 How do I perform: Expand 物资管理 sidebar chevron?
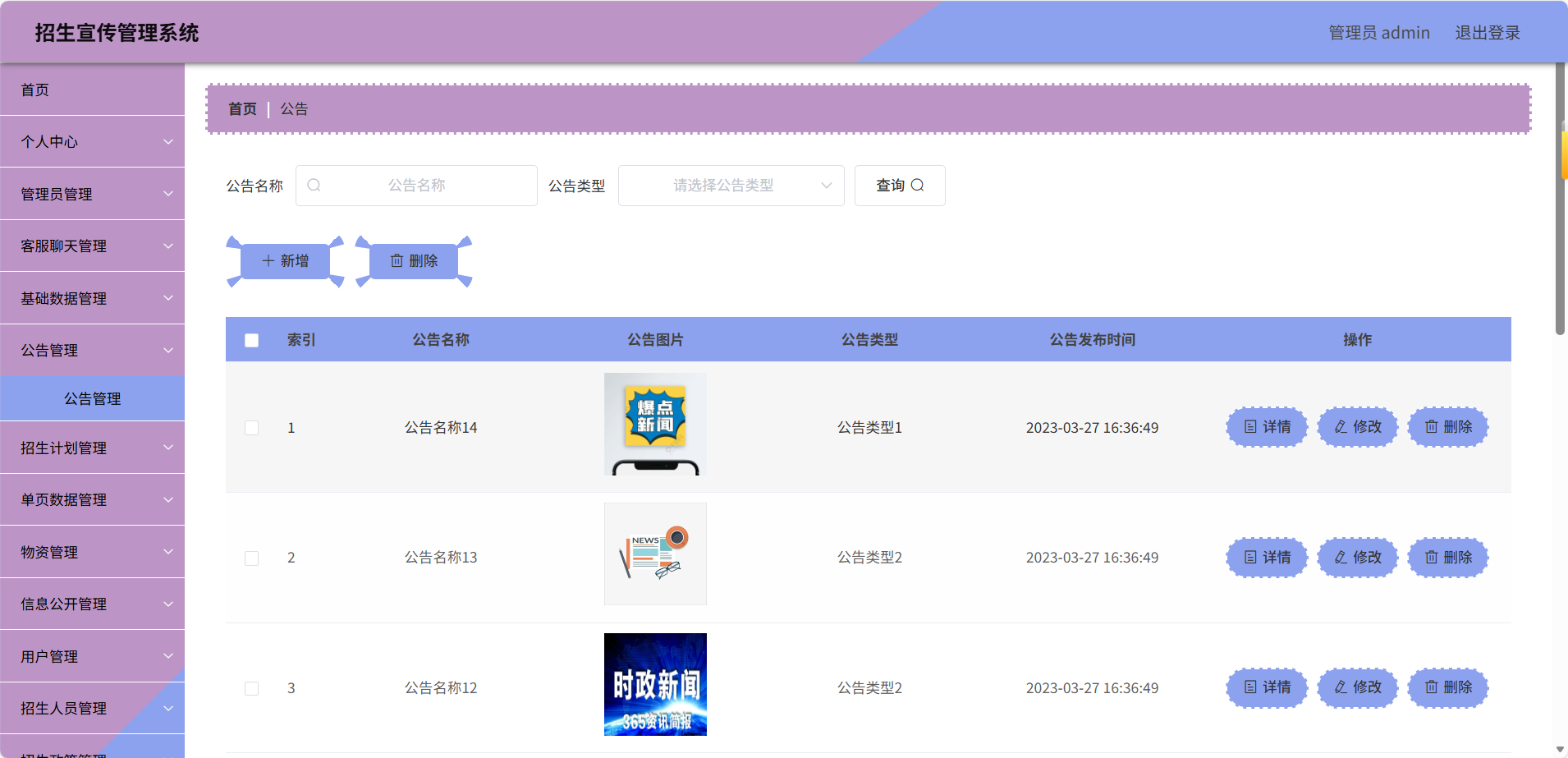click(x=168, y=552)
